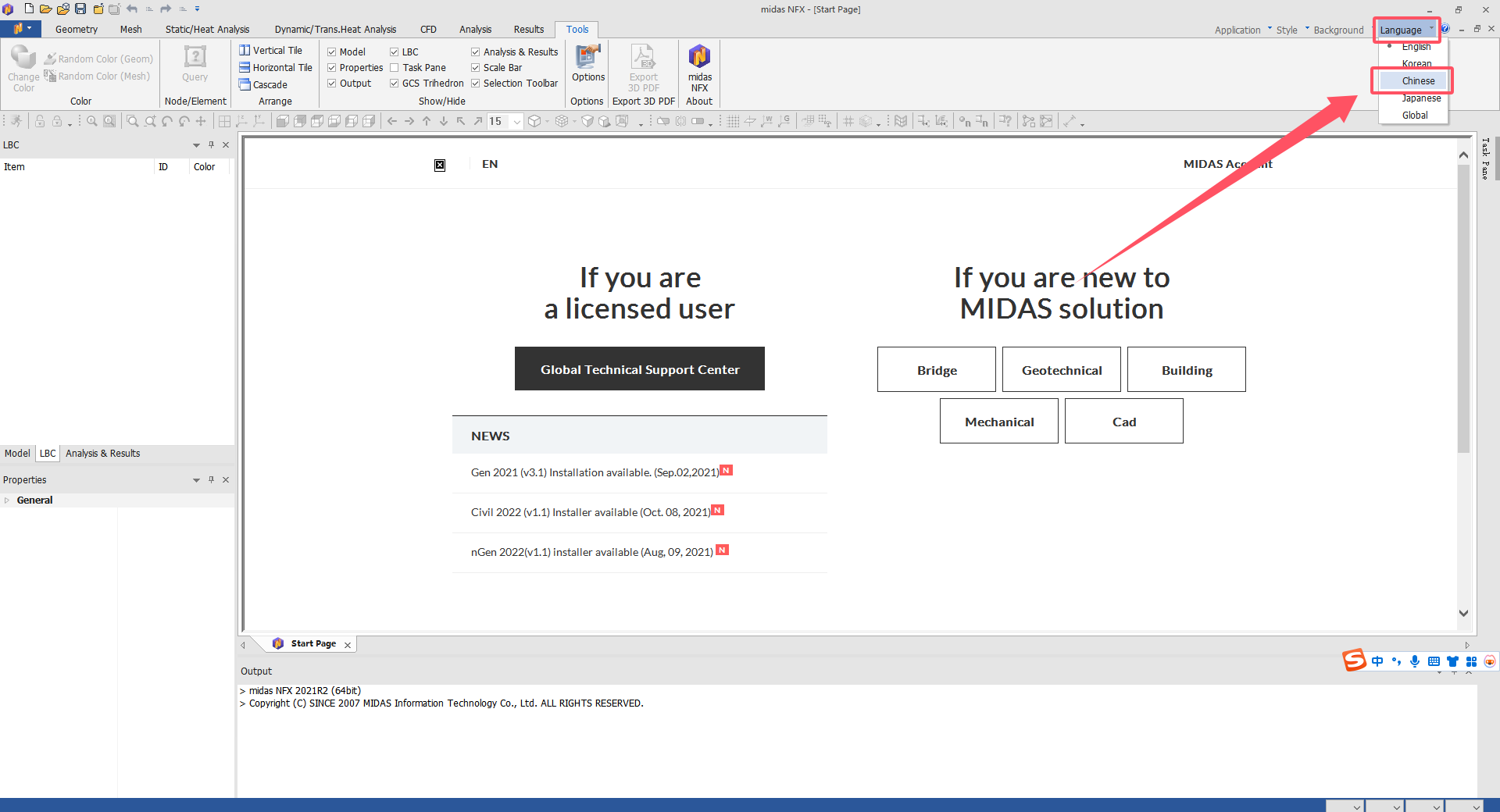Switch to the Mesh ribbon tab
The image size is (1500, 812).
click(130, 29)
